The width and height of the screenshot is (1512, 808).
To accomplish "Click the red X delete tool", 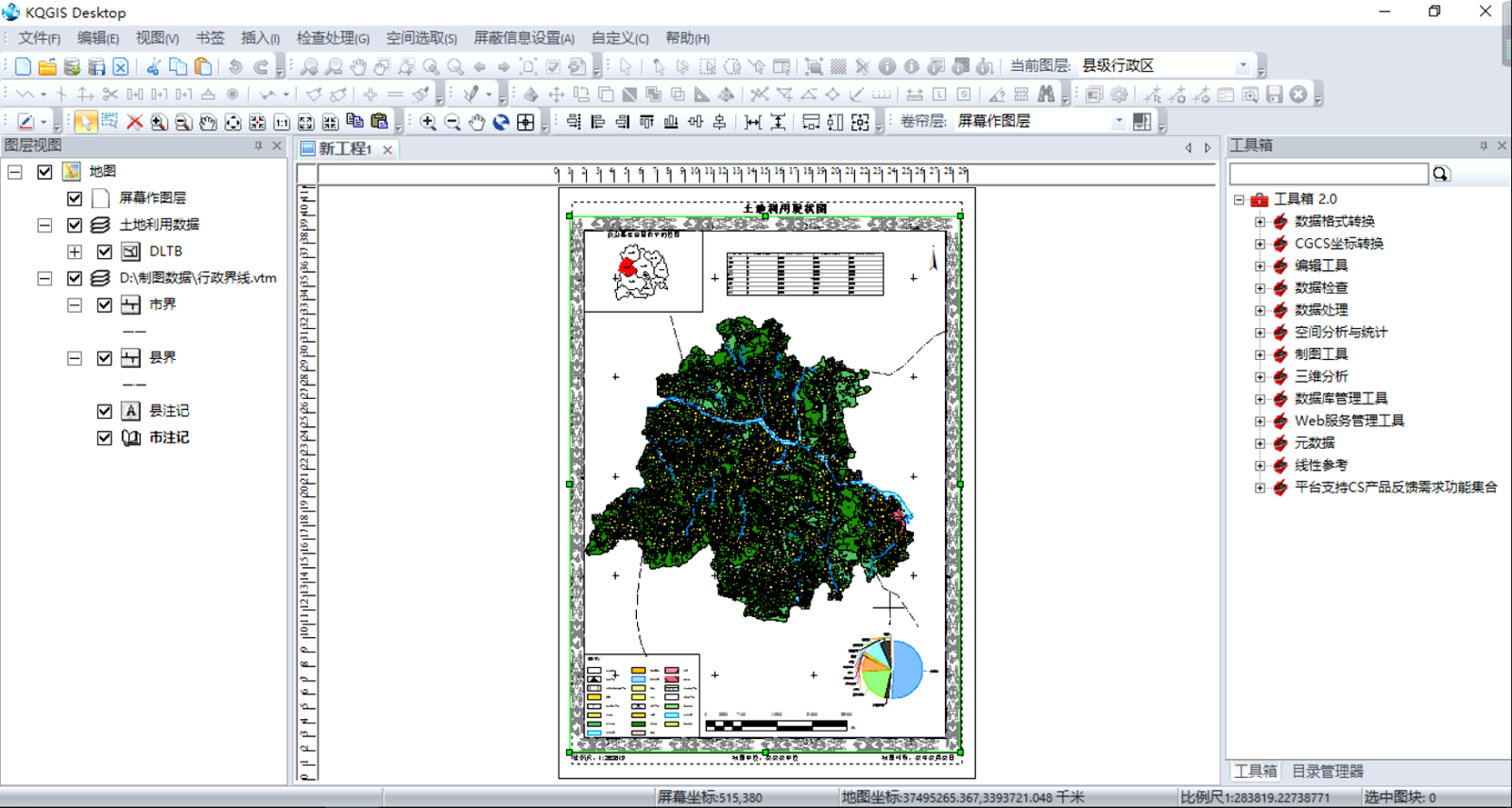I will pyautogui.click(x=134, y=122).
